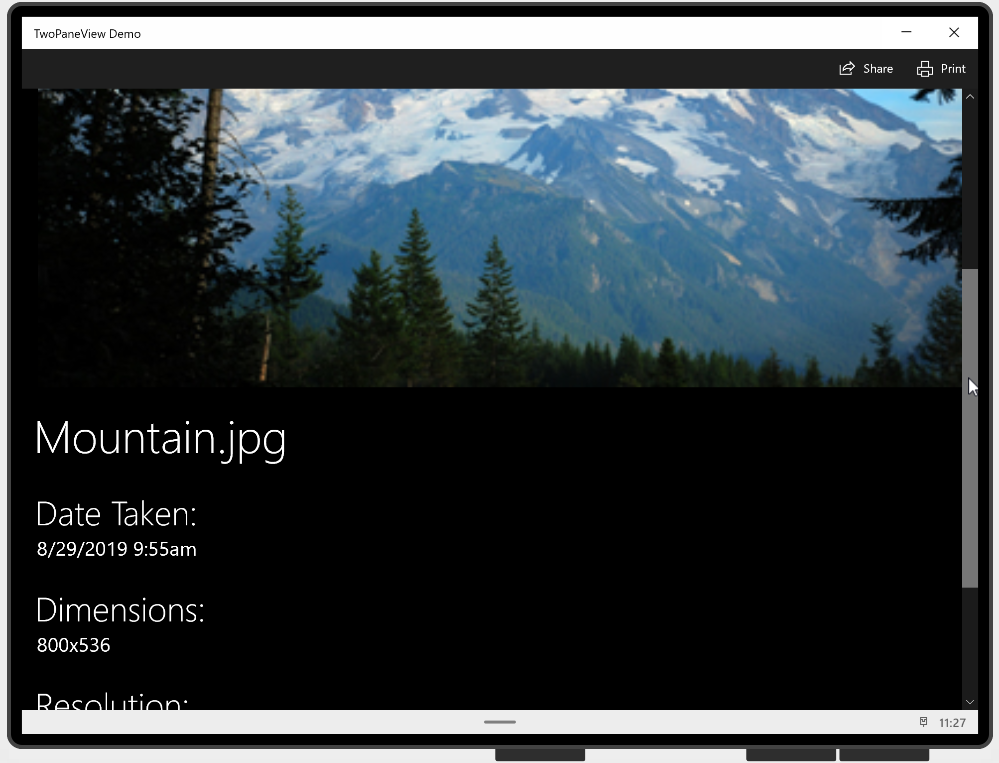Click the 800x536 value
Image resolution: width=999 pixels, height=763 pixels.
pyautogui.click(x=73, y=645)
